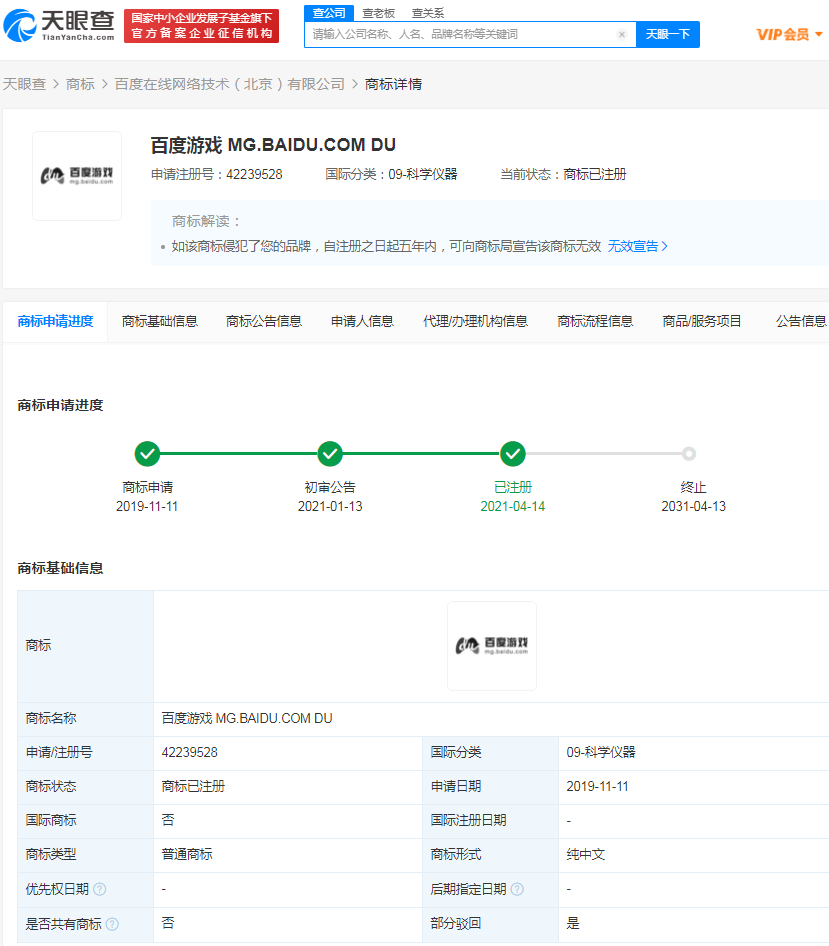This screenshot has width=829, height=946.
Task: Click the 终止 endpoint on progress bar
Action: 689,454
